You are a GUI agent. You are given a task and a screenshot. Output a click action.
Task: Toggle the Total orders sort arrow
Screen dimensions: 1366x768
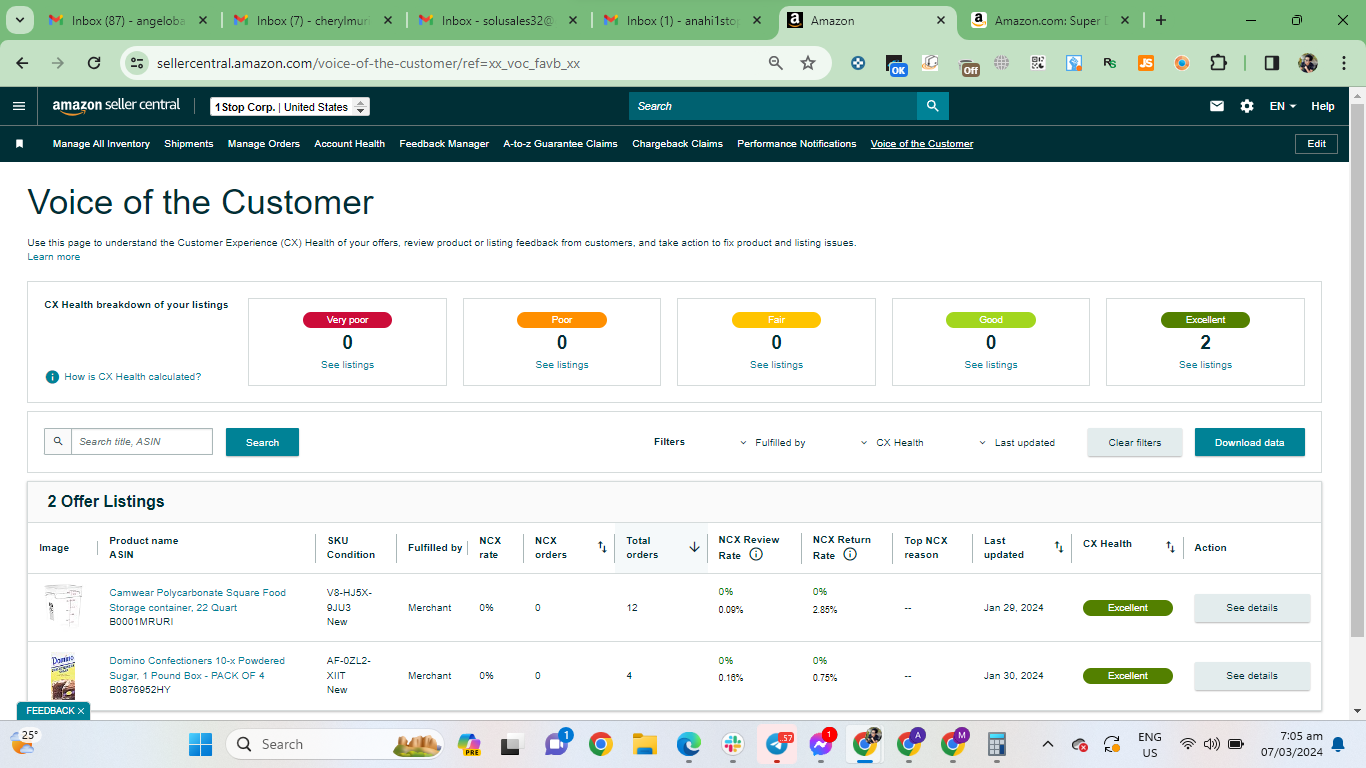pyautogui.click(x=694, y=547)
